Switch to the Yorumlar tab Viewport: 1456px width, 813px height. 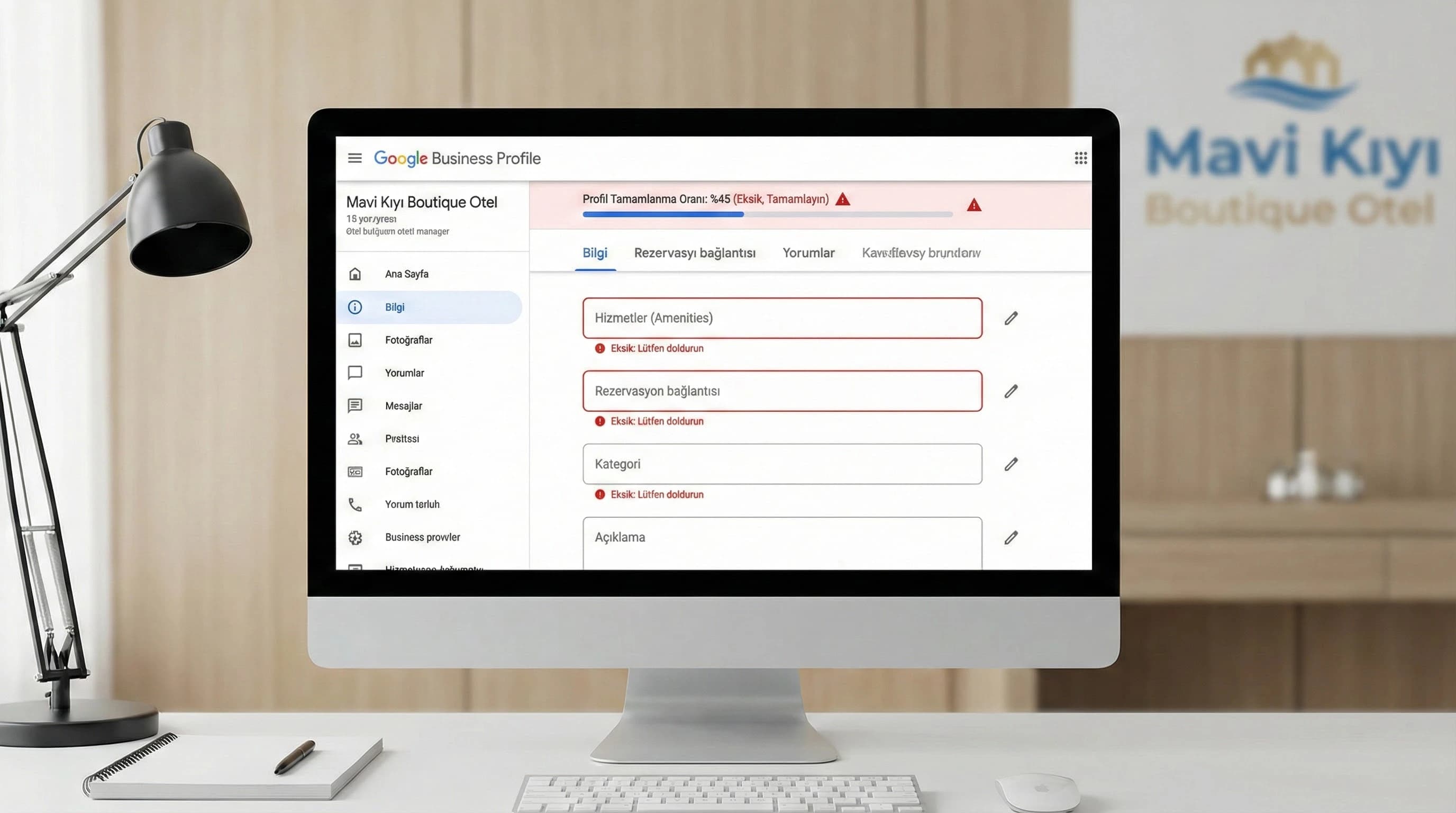click(808, 254)
